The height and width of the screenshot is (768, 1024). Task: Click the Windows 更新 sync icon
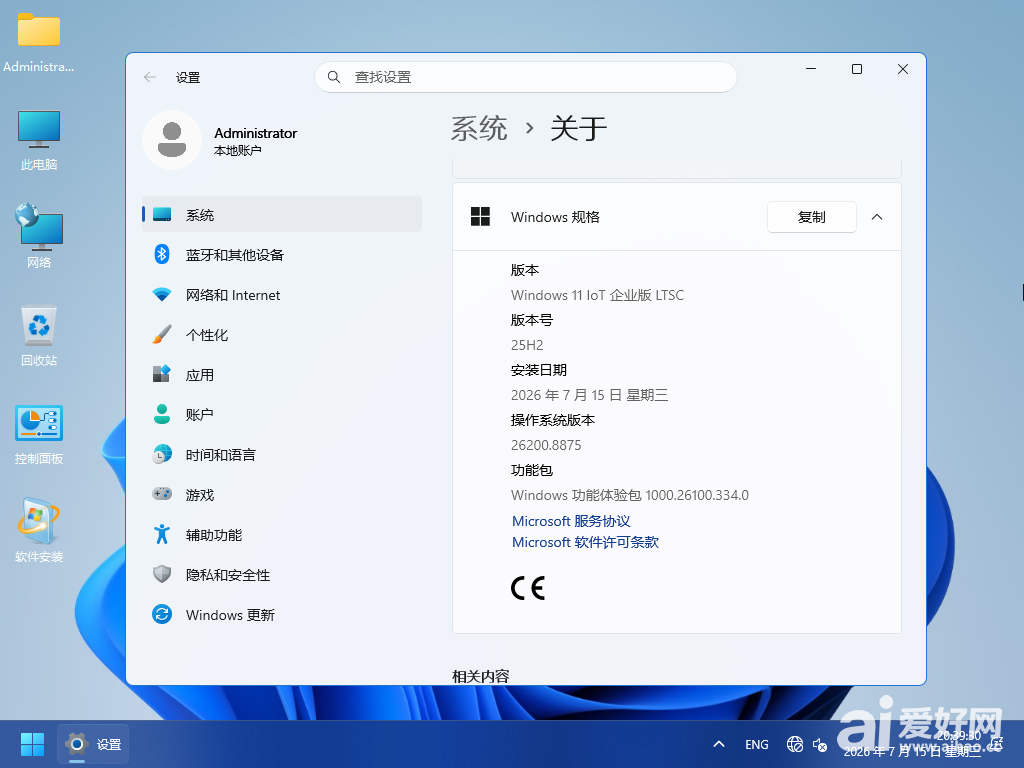tap(162, 615)
